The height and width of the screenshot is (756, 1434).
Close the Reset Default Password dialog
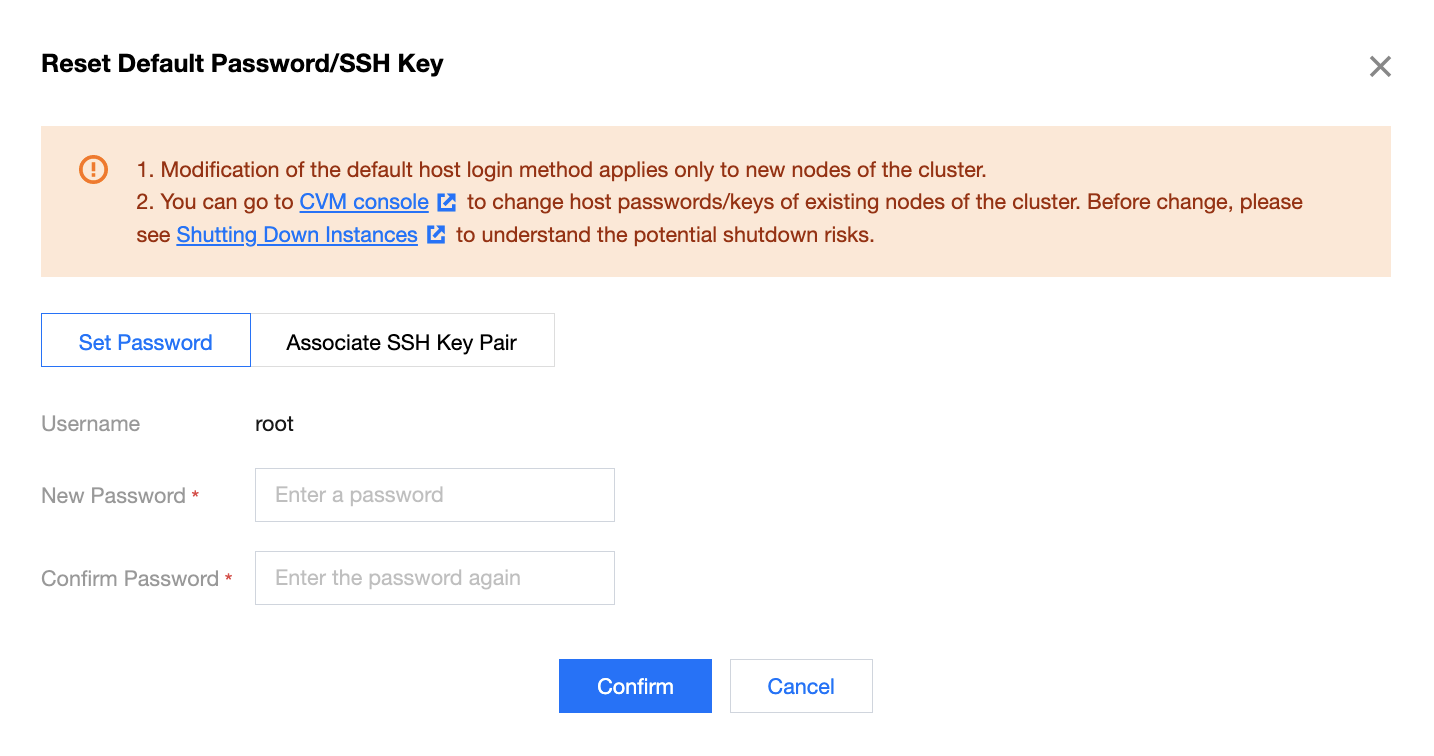click(x=1380, y=67)
